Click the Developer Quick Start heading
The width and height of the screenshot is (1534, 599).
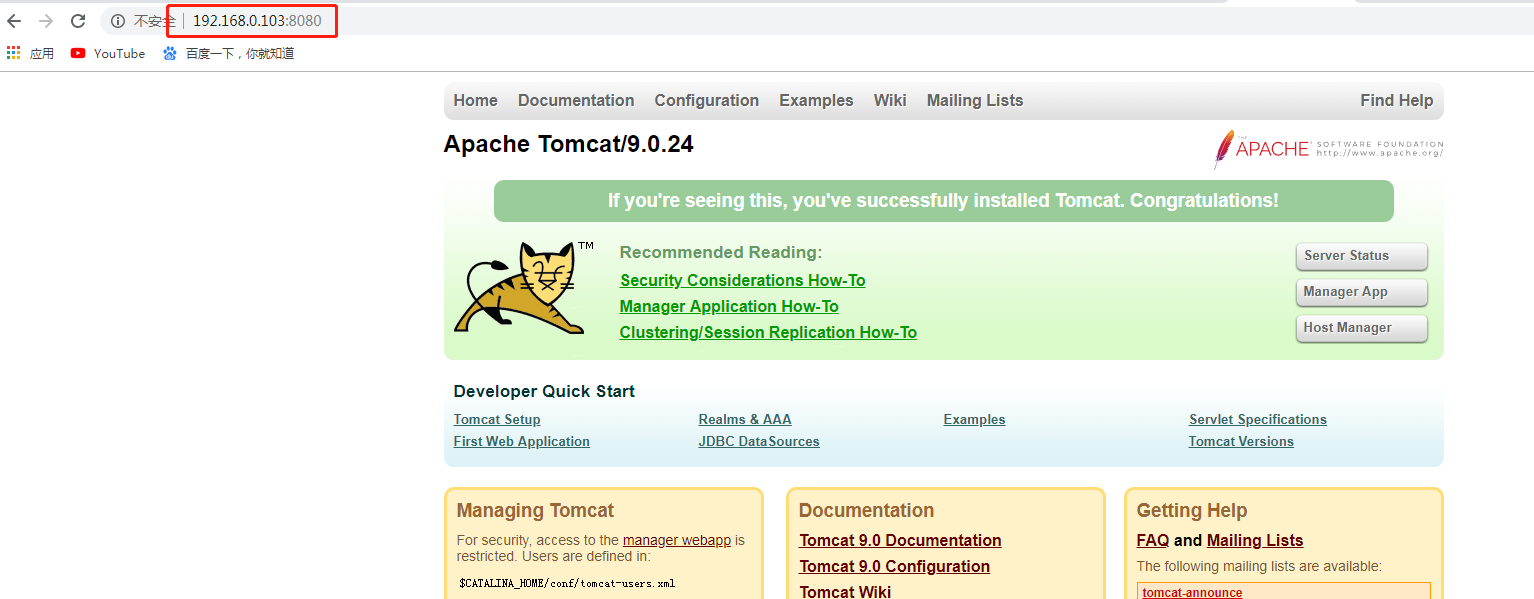click(544, 391)
